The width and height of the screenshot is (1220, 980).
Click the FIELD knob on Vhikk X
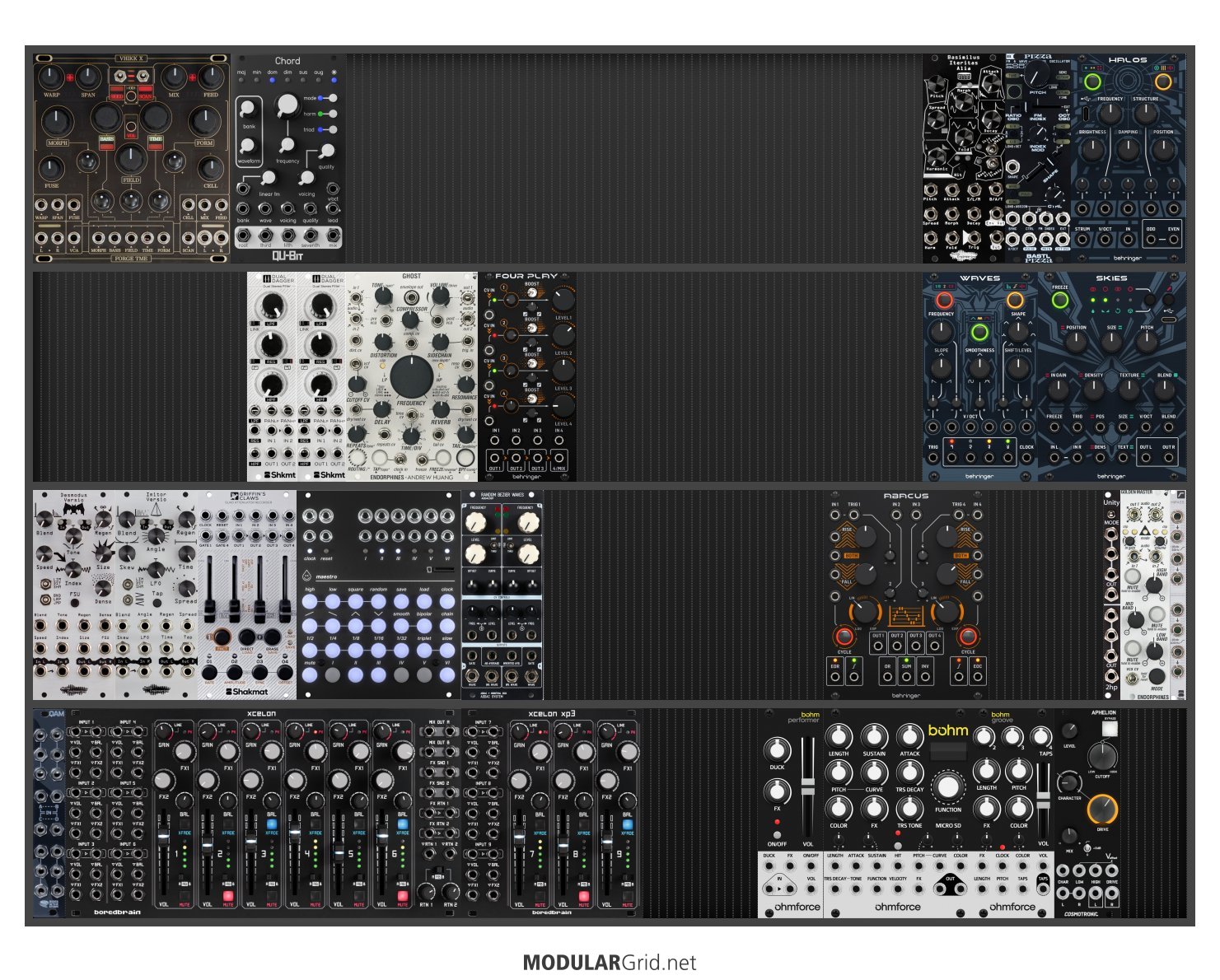click(131, 158)
